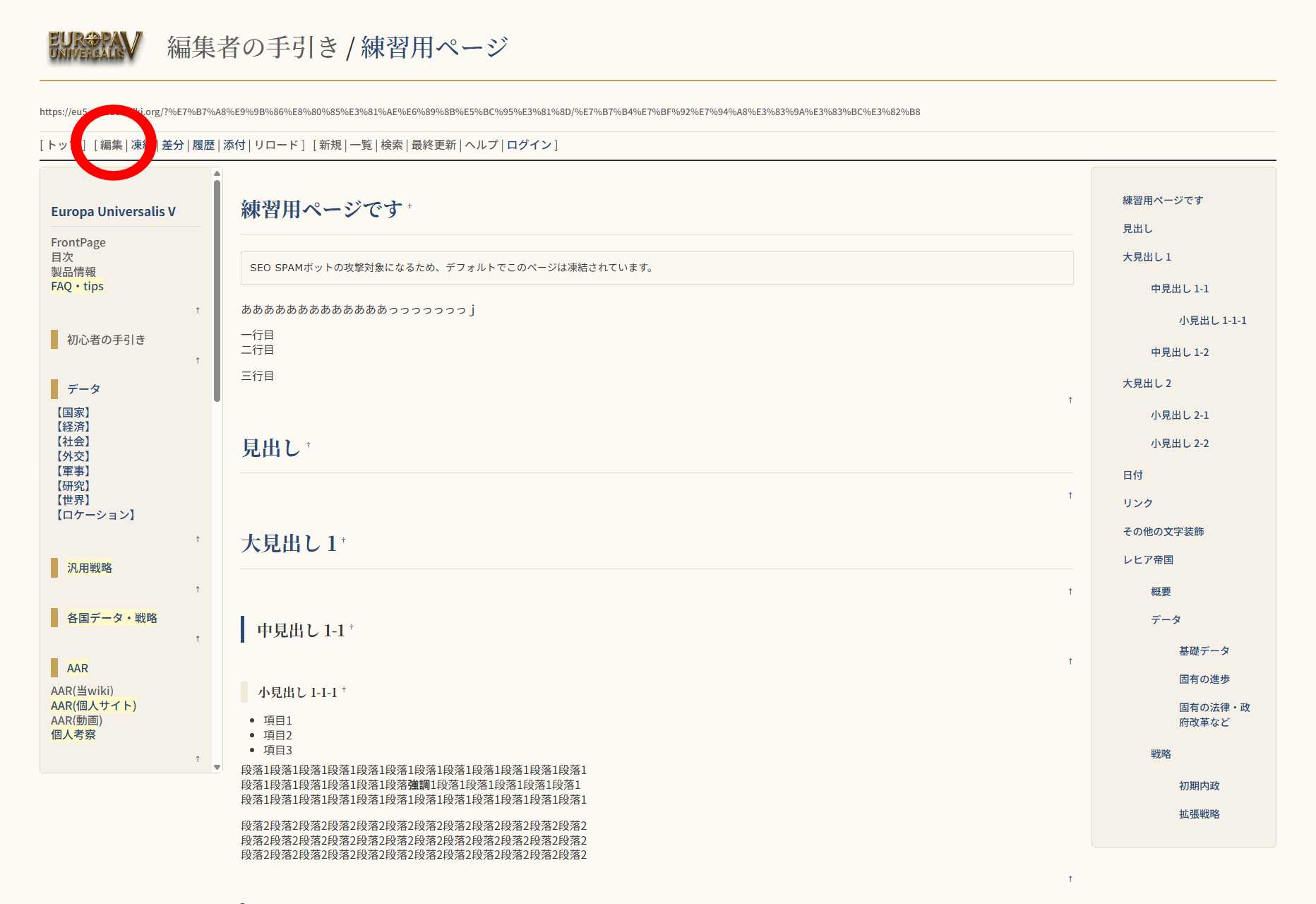
Task: Click the up-arrow anchor right of 大見出し 1 section
Action: tap(1070, 591)
